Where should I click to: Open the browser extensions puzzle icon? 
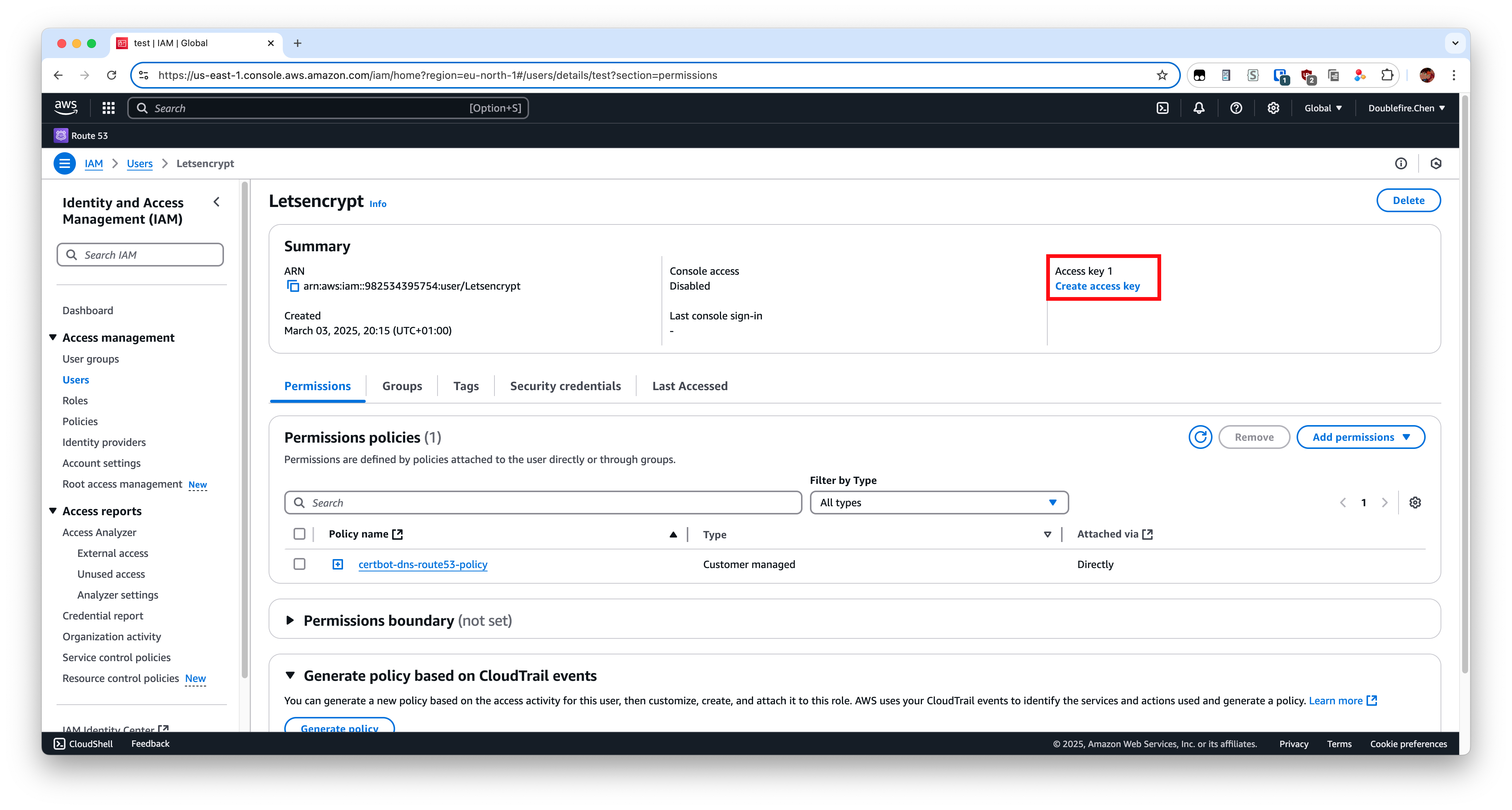[1387, 75]
